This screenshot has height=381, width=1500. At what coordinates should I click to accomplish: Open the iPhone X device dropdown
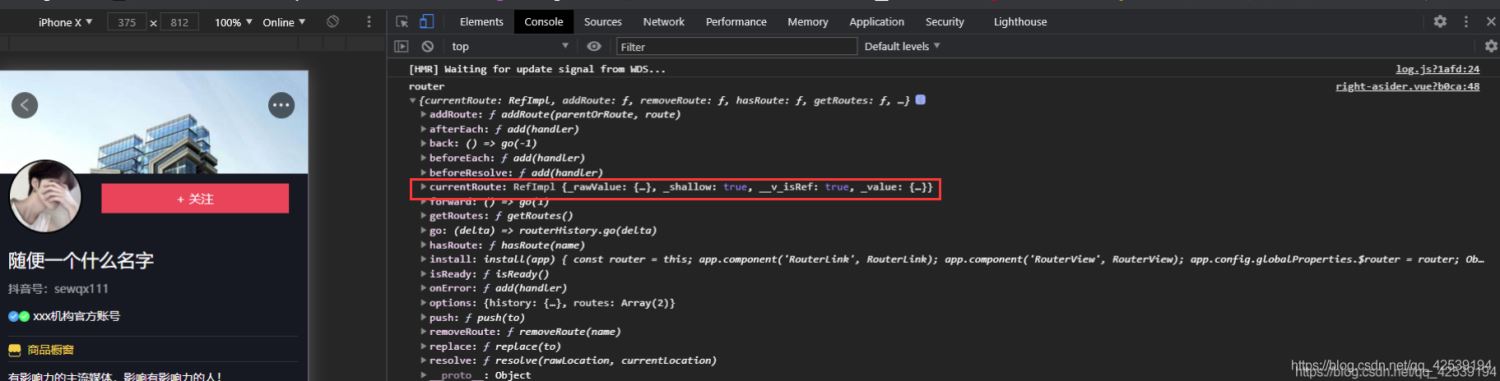point(66,22)
